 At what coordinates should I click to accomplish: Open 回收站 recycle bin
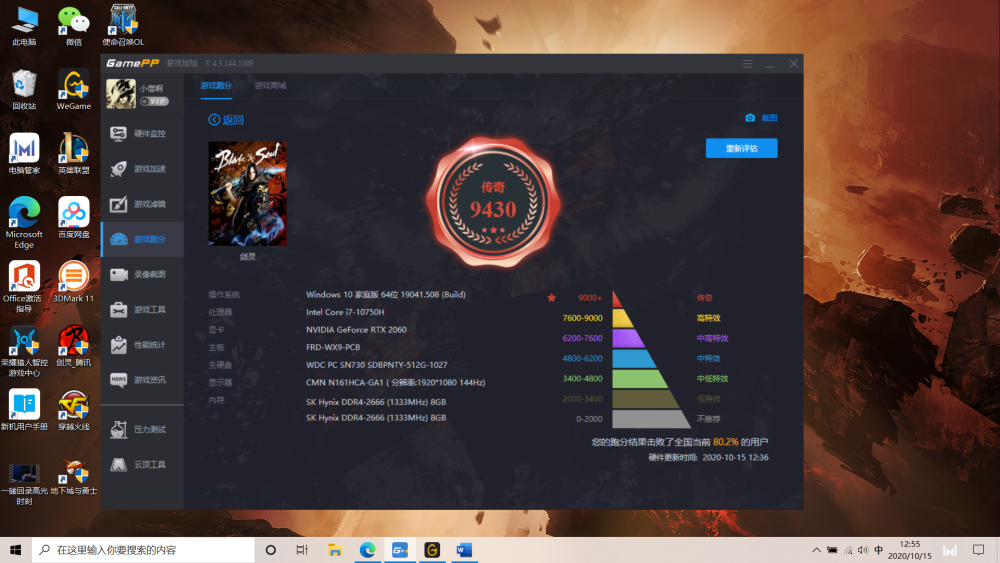[x=24, y=89]
